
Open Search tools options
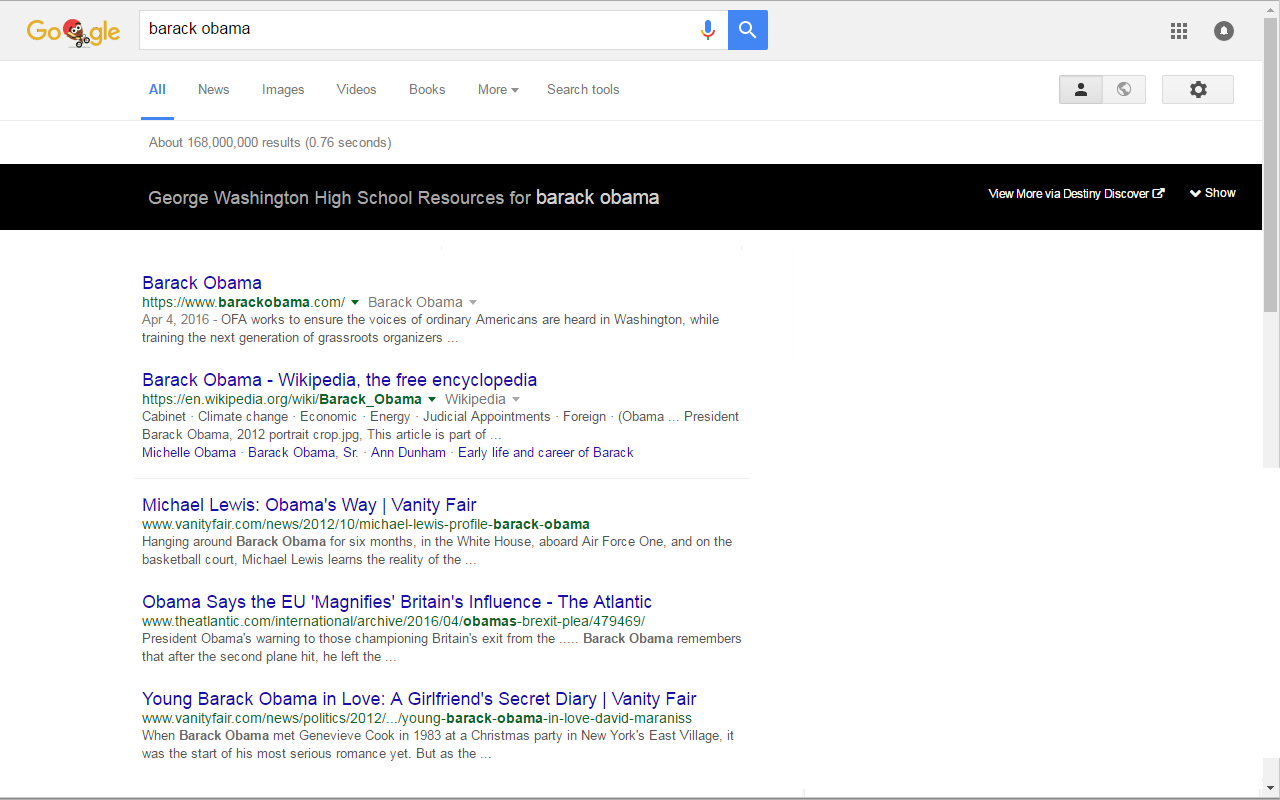[583, 90]
